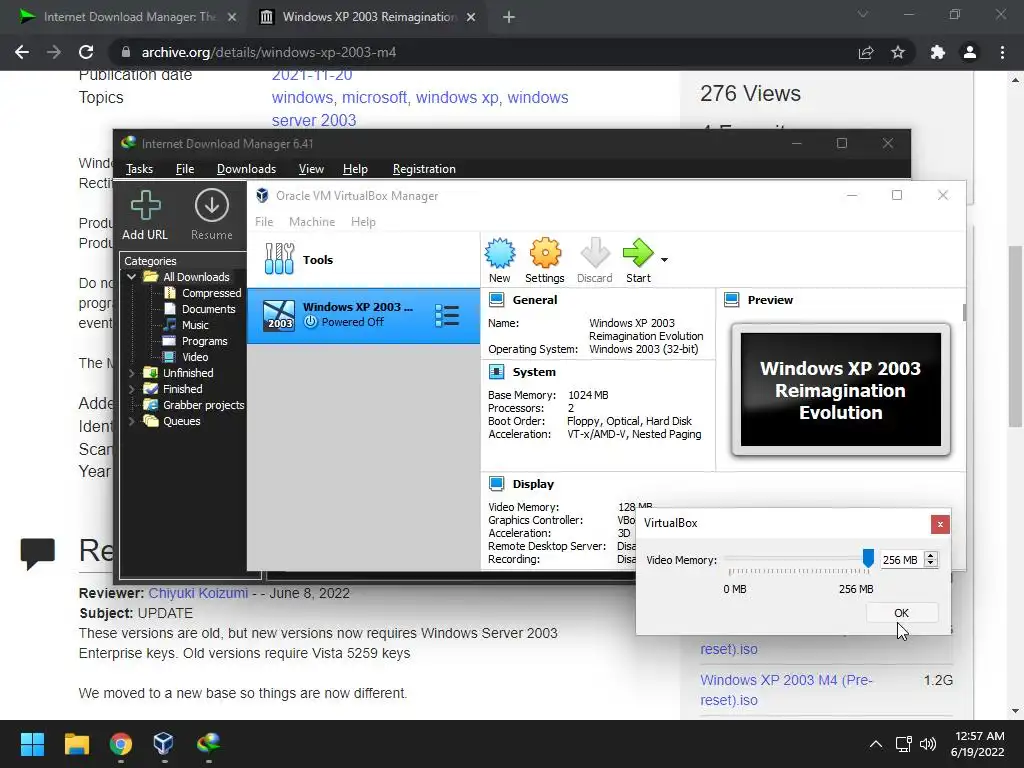
Task: Open Help menu in Internet Download Manager
Action: 355,169
